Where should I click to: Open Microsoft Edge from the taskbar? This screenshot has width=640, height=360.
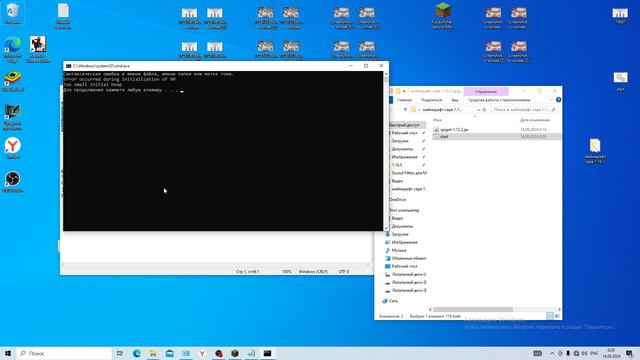click(137, 353)
